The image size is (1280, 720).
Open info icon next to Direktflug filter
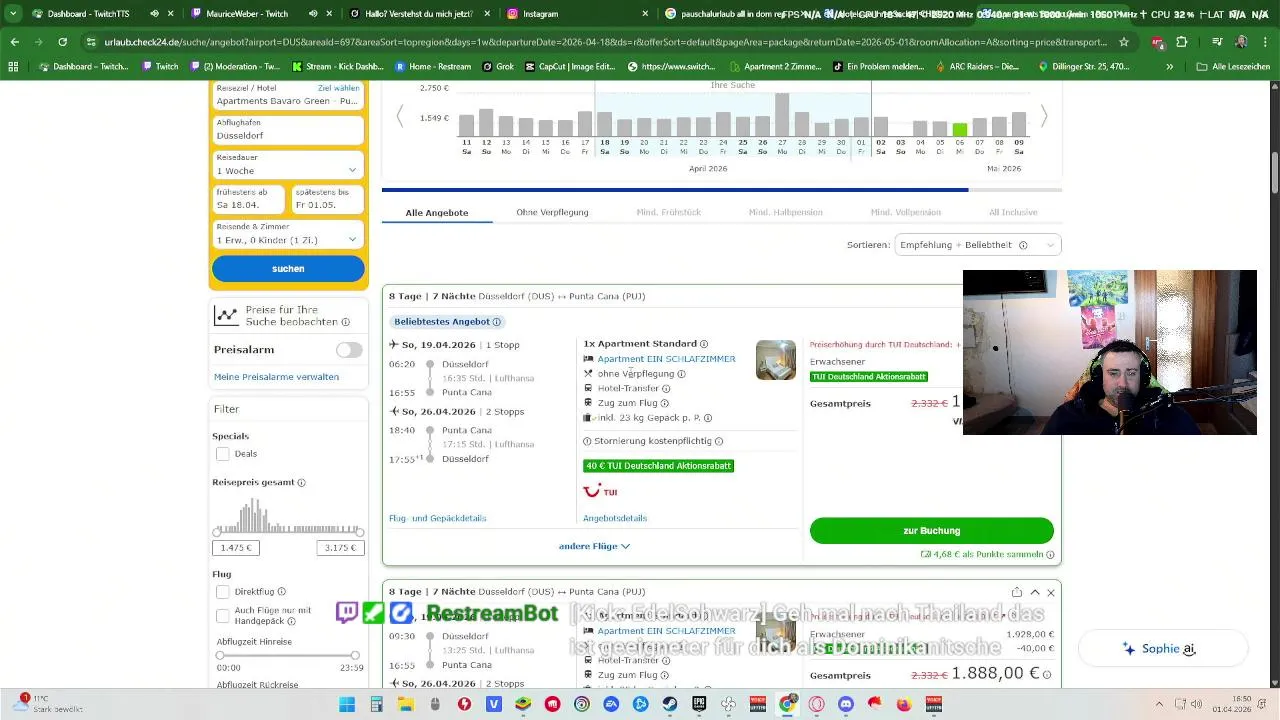click(281, 592)
